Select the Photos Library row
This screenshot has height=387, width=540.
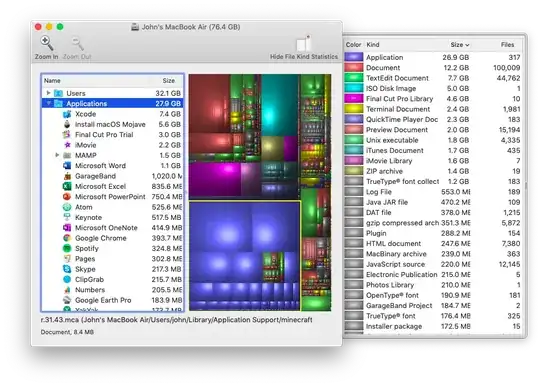pyautogui.click(x=433, y=285)
